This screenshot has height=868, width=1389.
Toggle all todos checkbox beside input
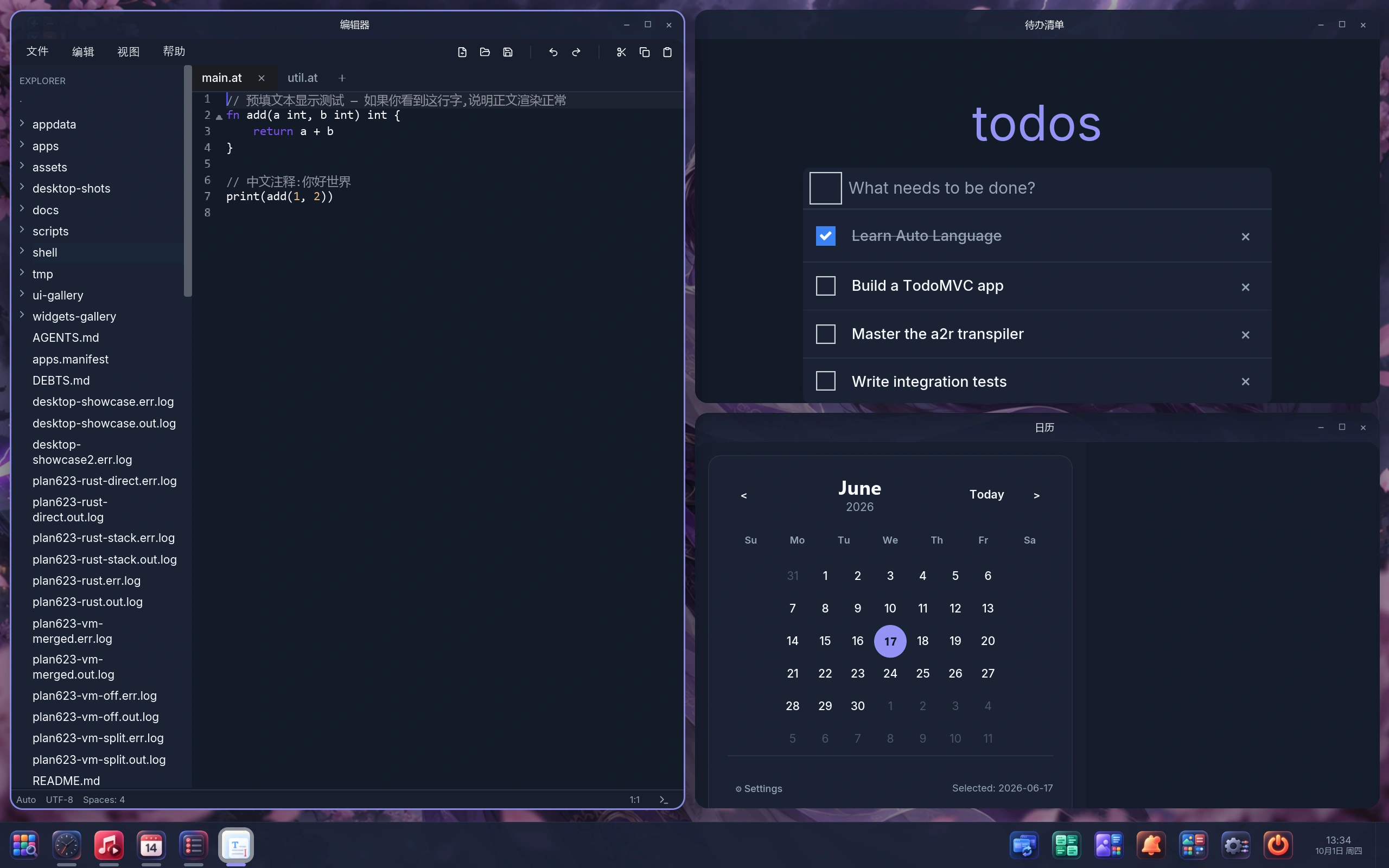826,188
